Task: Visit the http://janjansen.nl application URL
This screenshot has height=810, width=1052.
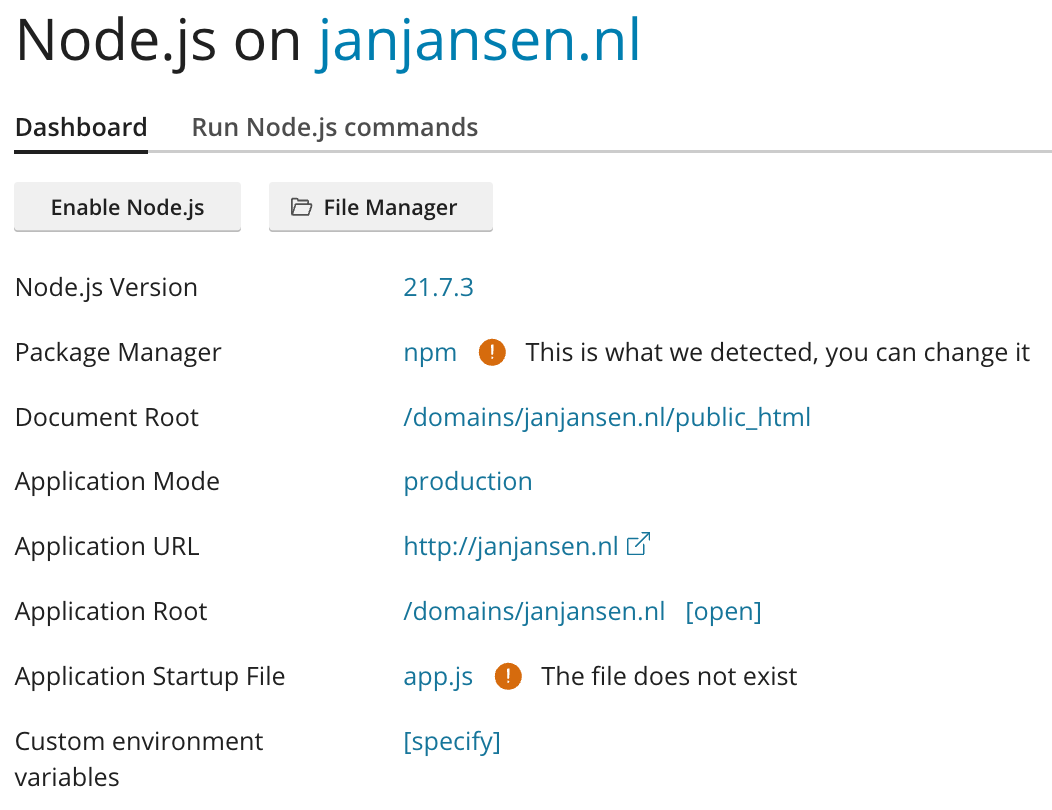Action: (510, 547)
